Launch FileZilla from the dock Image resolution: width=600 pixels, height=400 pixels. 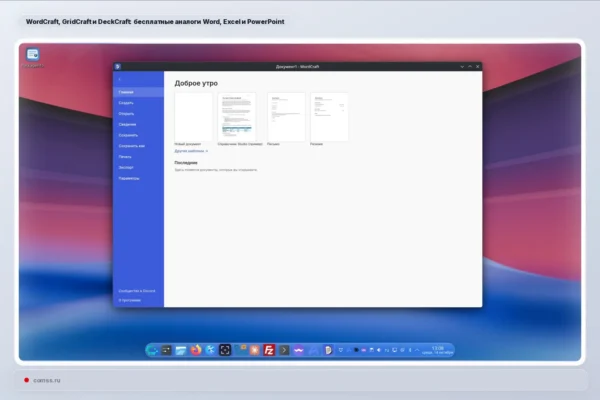pyautogui.click(x=269, y=350)
